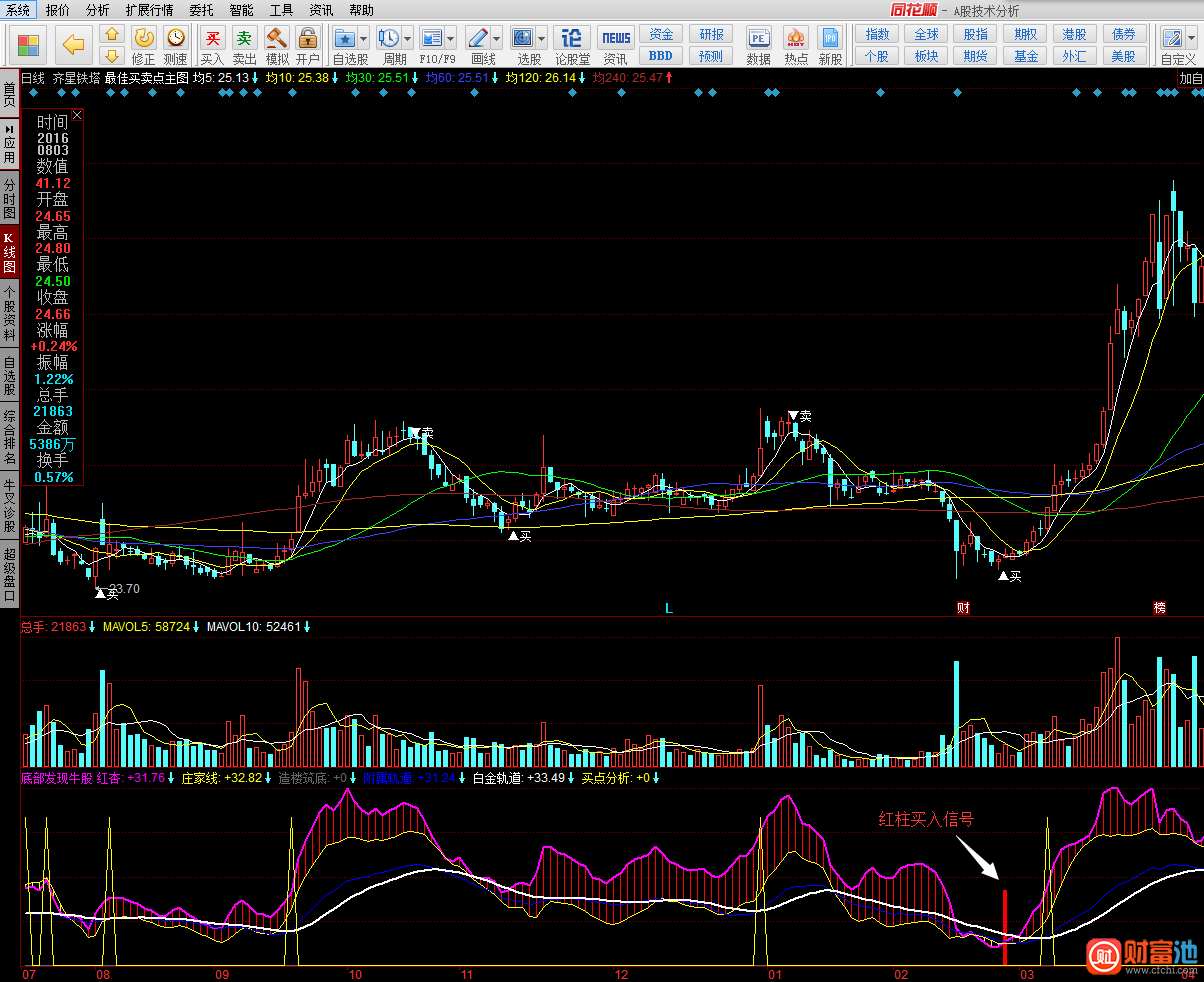Open 模拟 trading gavel icon
1204x982 pixels.
tap(276, 39)
